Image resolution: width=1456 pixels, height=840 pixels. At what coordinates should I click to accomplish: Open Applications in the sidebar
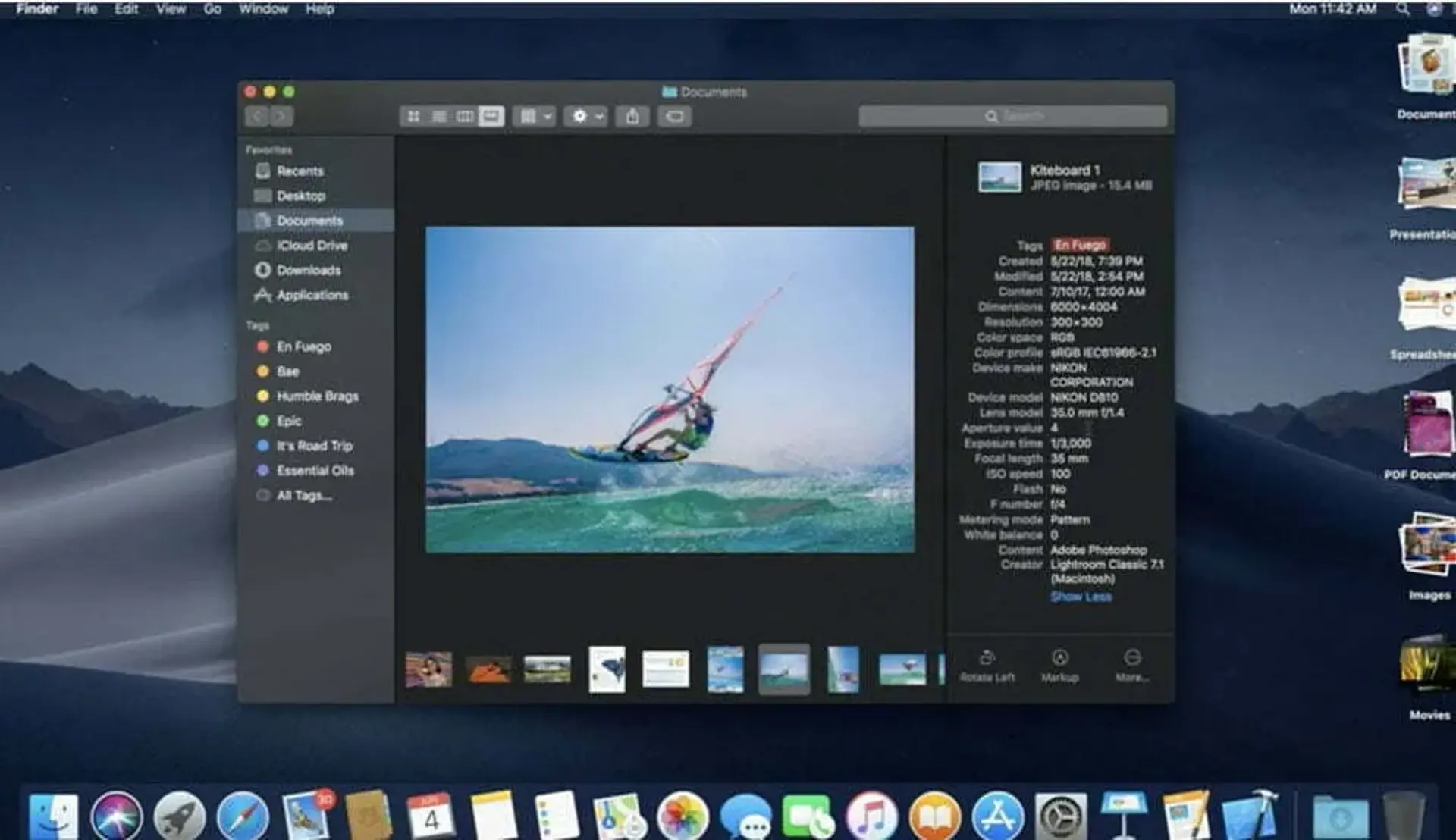pyautogui.click(x=316, y=295)
